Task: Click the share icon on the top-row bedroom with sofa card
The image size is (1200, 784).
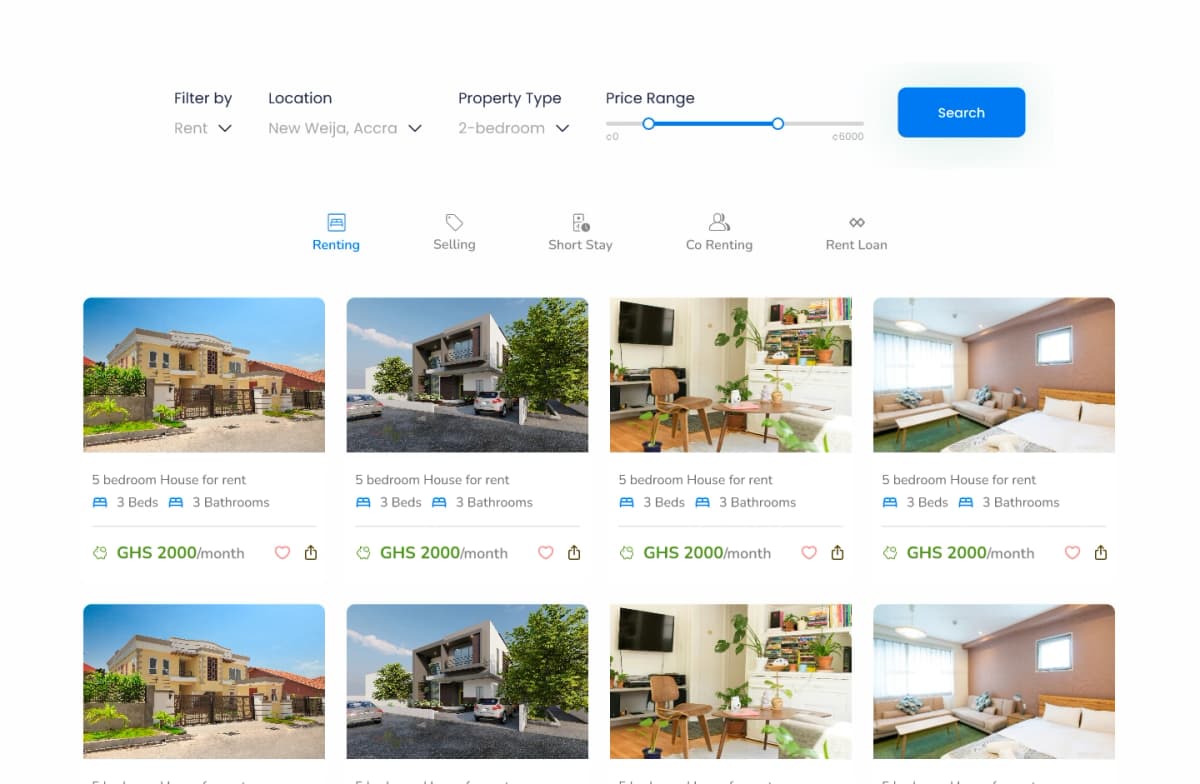Action: [1101, 552]
